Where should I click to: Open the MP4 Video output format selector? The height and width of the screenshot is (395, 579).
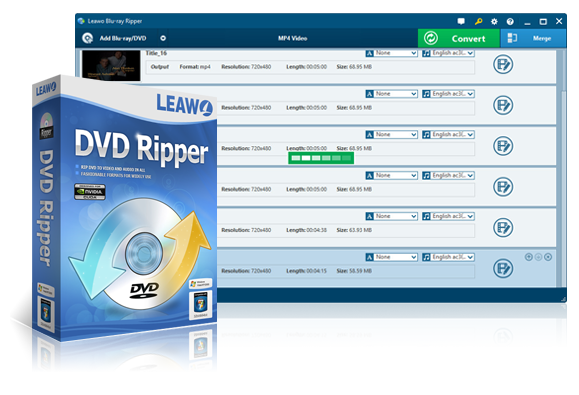click(292, 38)
